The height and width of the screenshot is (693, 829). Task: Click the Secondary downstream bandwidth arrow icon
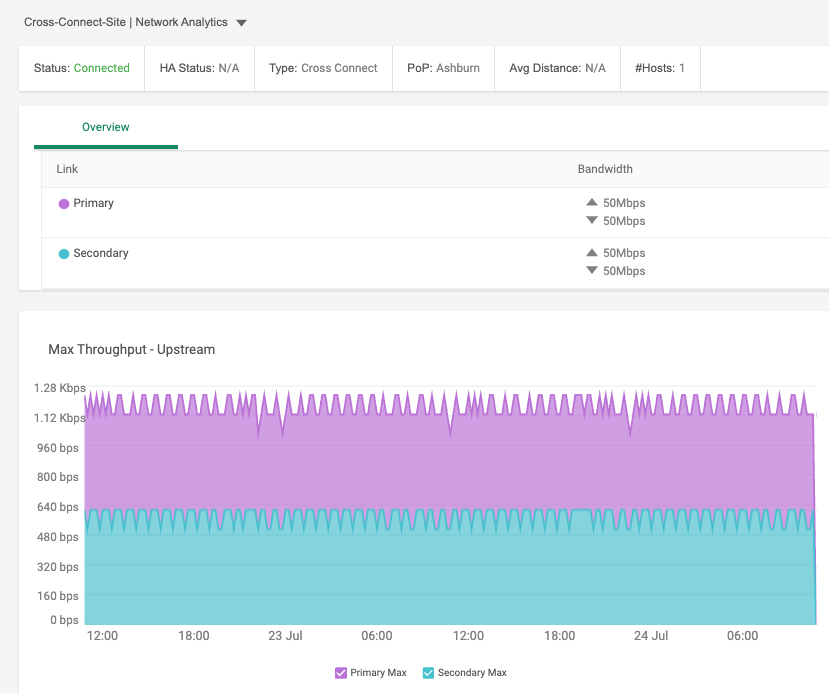point(592,270)
